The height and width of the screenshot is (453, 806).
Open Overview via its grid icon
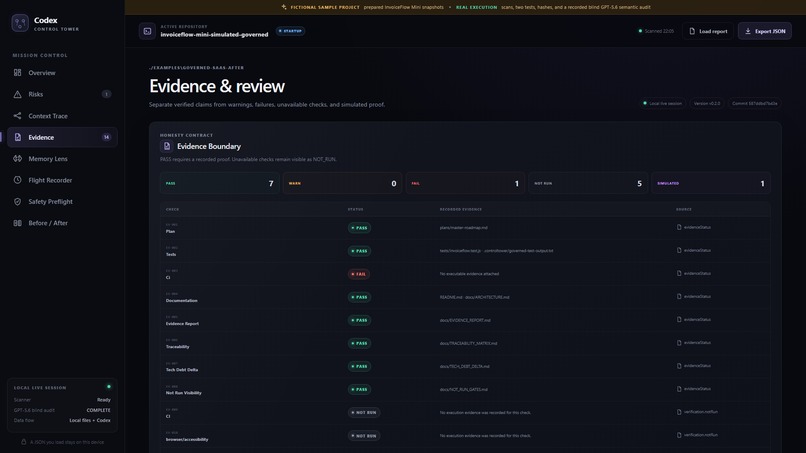(x=17, y=73)
